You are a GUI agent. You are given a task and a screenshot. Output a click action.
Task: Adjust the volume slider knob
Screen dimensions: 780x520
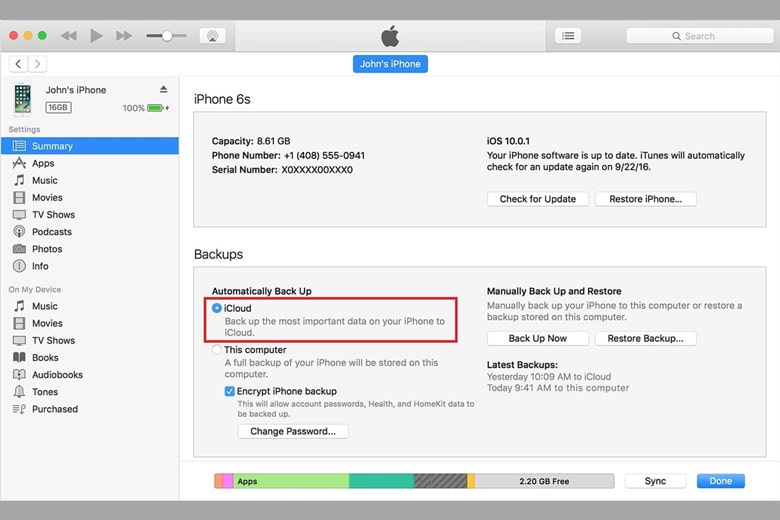(167, 36)
